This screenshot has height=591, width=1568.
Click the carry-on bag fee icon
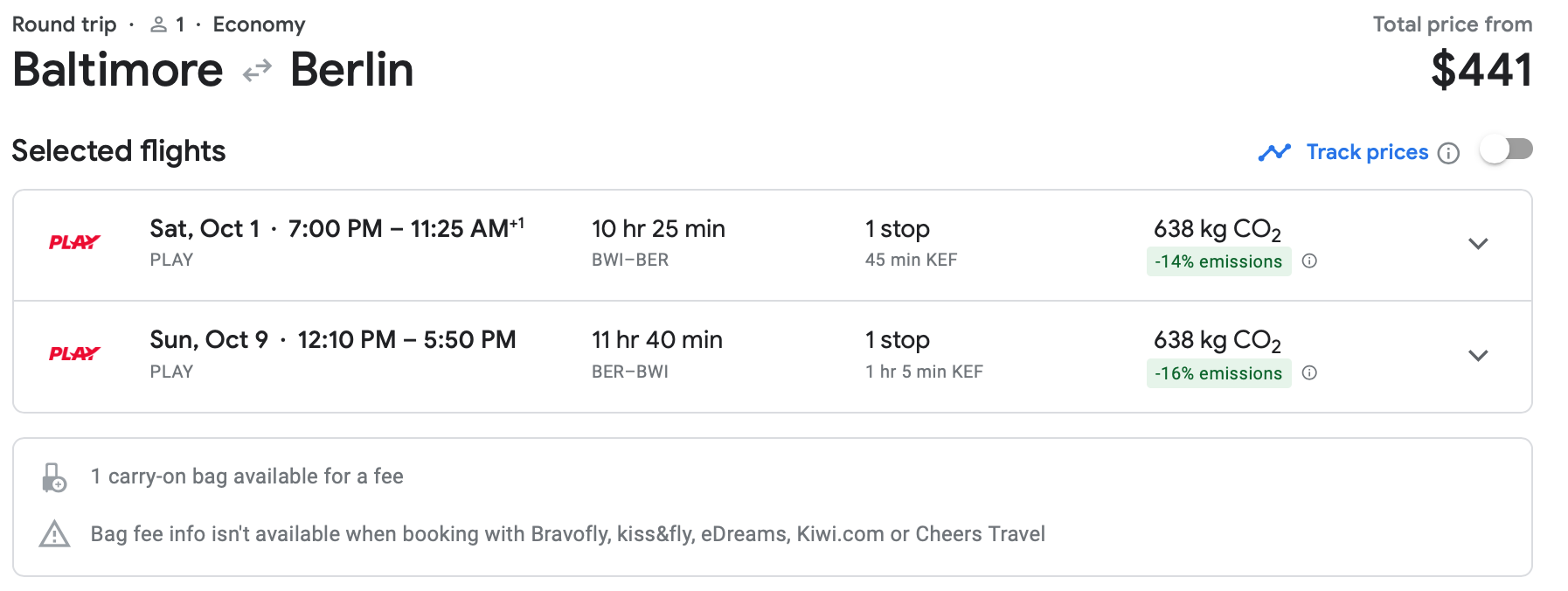pyautogui.click(x=54, y=477)
